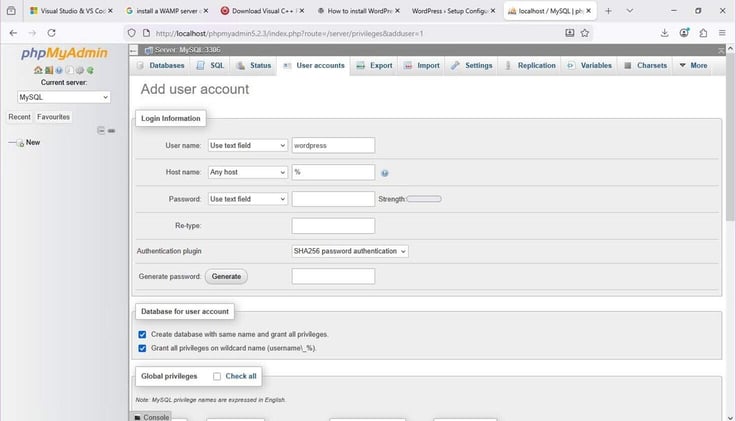The height and width of the screenshot is (421, 736).
Task: Open the Recent tables list
Action: (x=19, y=117)
